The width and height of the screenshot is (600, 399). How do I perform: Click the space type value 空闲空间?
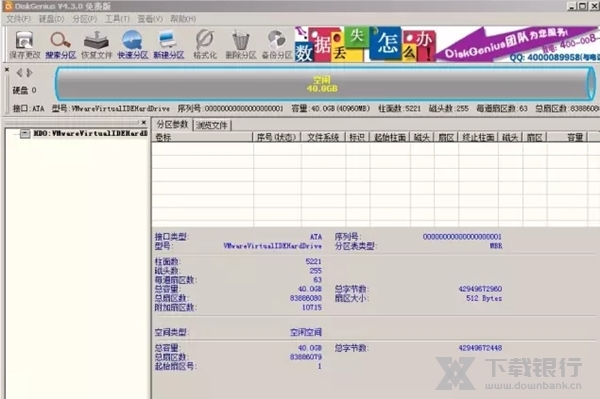(x=306, y=332)
